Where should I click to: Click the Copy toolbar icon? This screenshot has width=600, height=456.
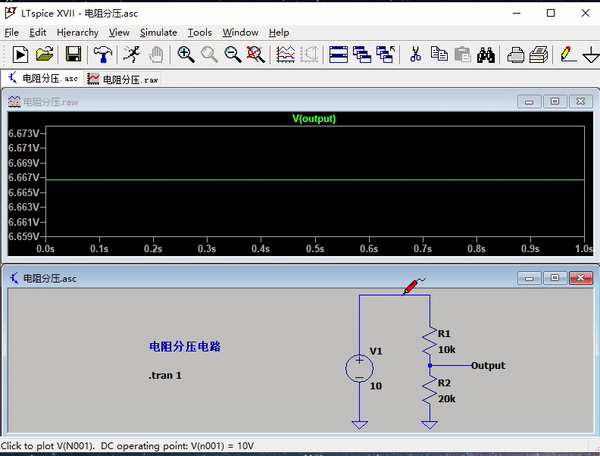pos(439,55)
